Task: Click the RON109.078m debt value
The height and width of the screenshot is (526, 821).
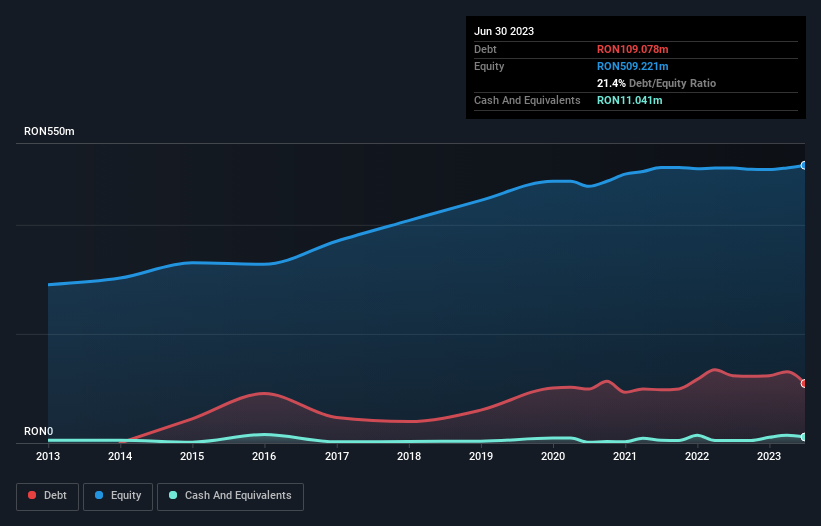Action: coord(633,49)
